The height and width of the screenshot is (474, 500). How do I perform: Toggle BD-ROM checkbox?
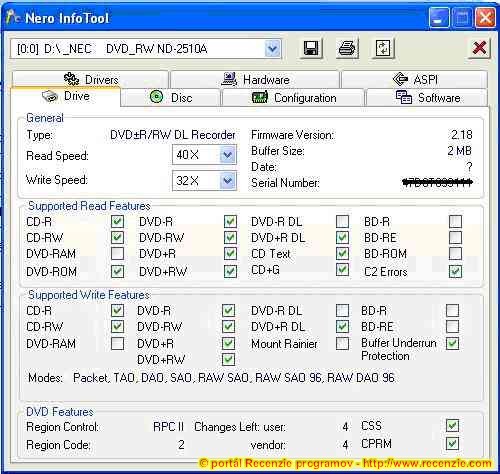tap(455, 254)
